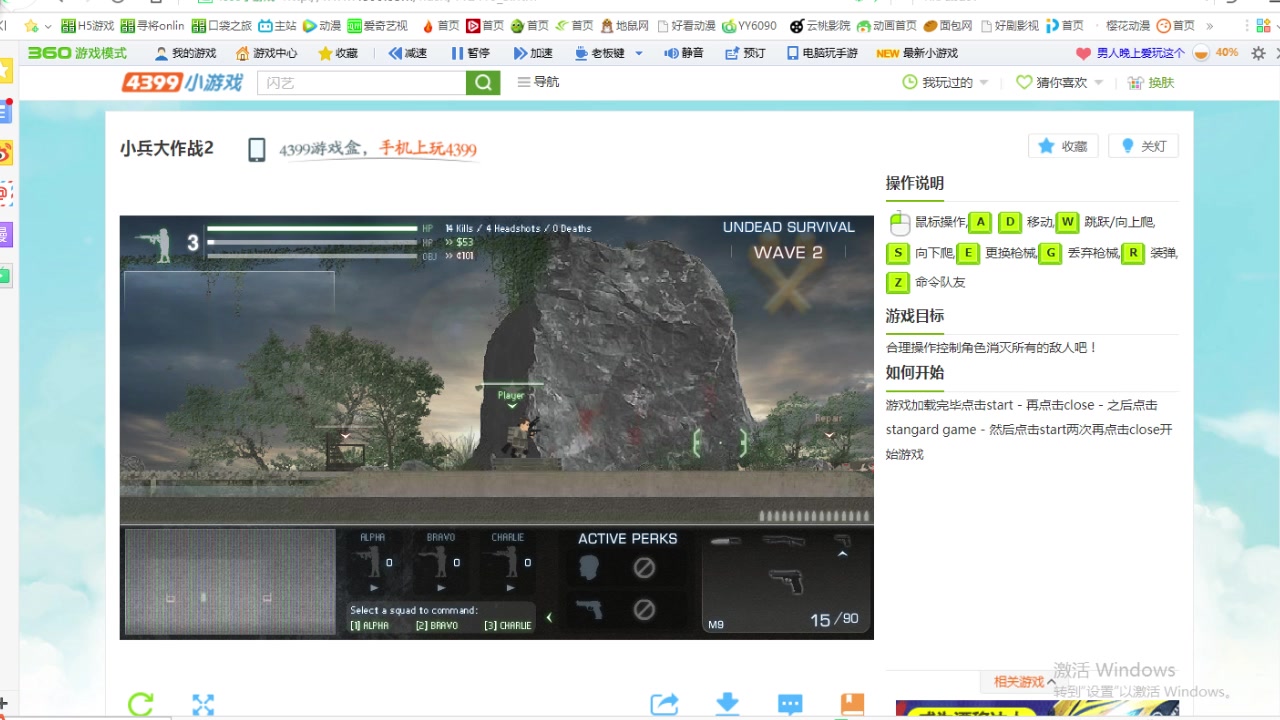Expand the favorites star dropdown arrow
The width and height of the screenshot is (1280, 720).
pos(47,26)
